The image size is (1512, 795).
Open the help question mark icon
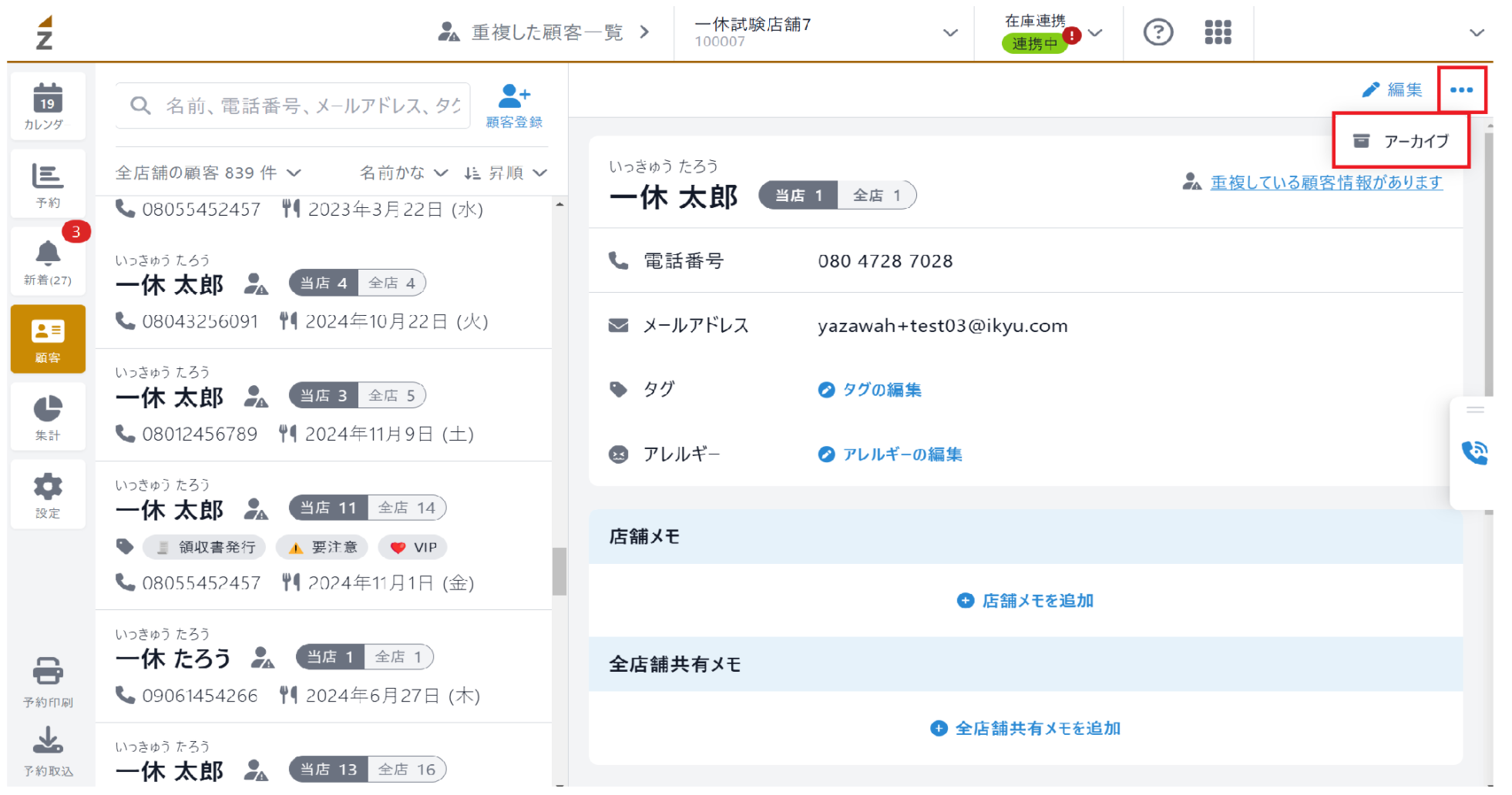pyautogui.click(x=1158, y=32)
